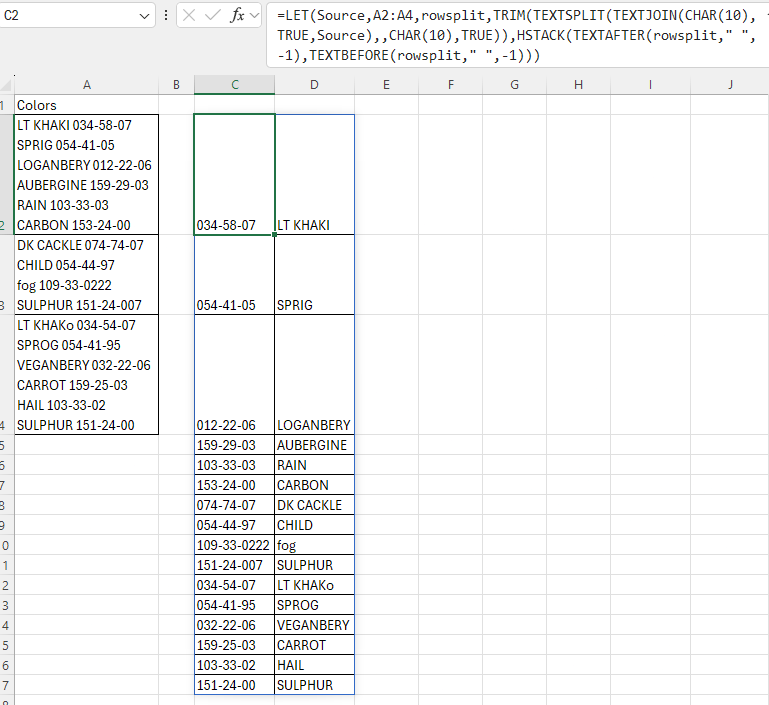Select column J header
Viewport: 769px width, 705px height.
click(730, 85)
